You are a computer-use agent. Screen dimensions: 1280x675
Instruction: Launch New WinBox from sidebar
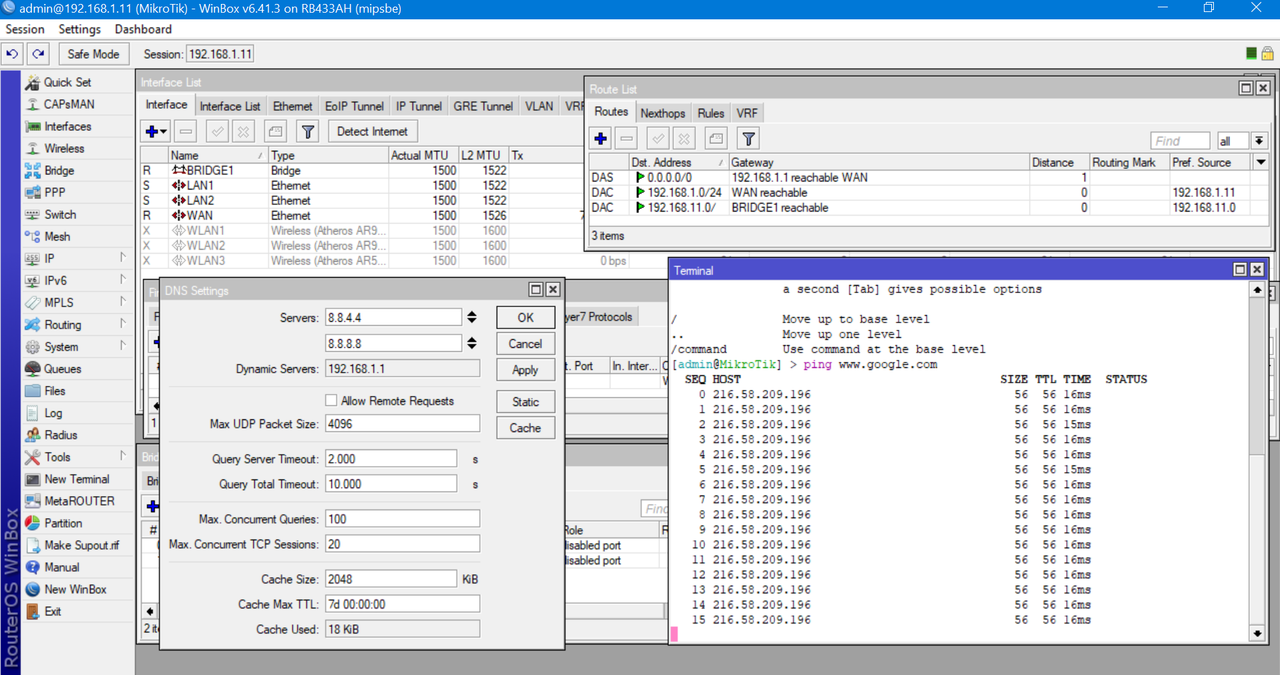pos(75,589)
